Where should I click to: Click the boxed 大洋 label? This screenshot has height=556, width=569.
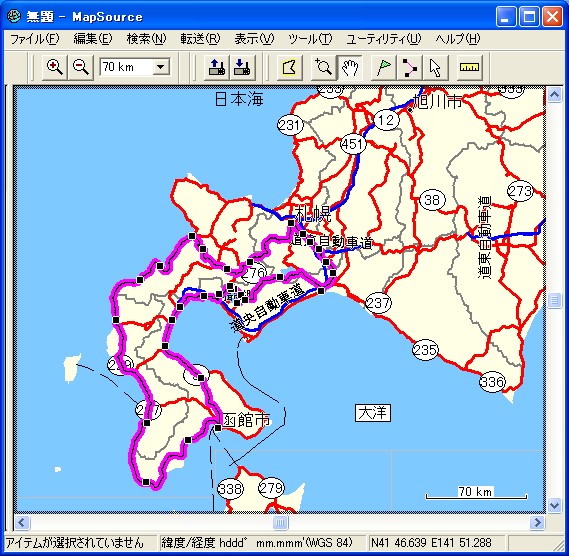pos(373,413)
